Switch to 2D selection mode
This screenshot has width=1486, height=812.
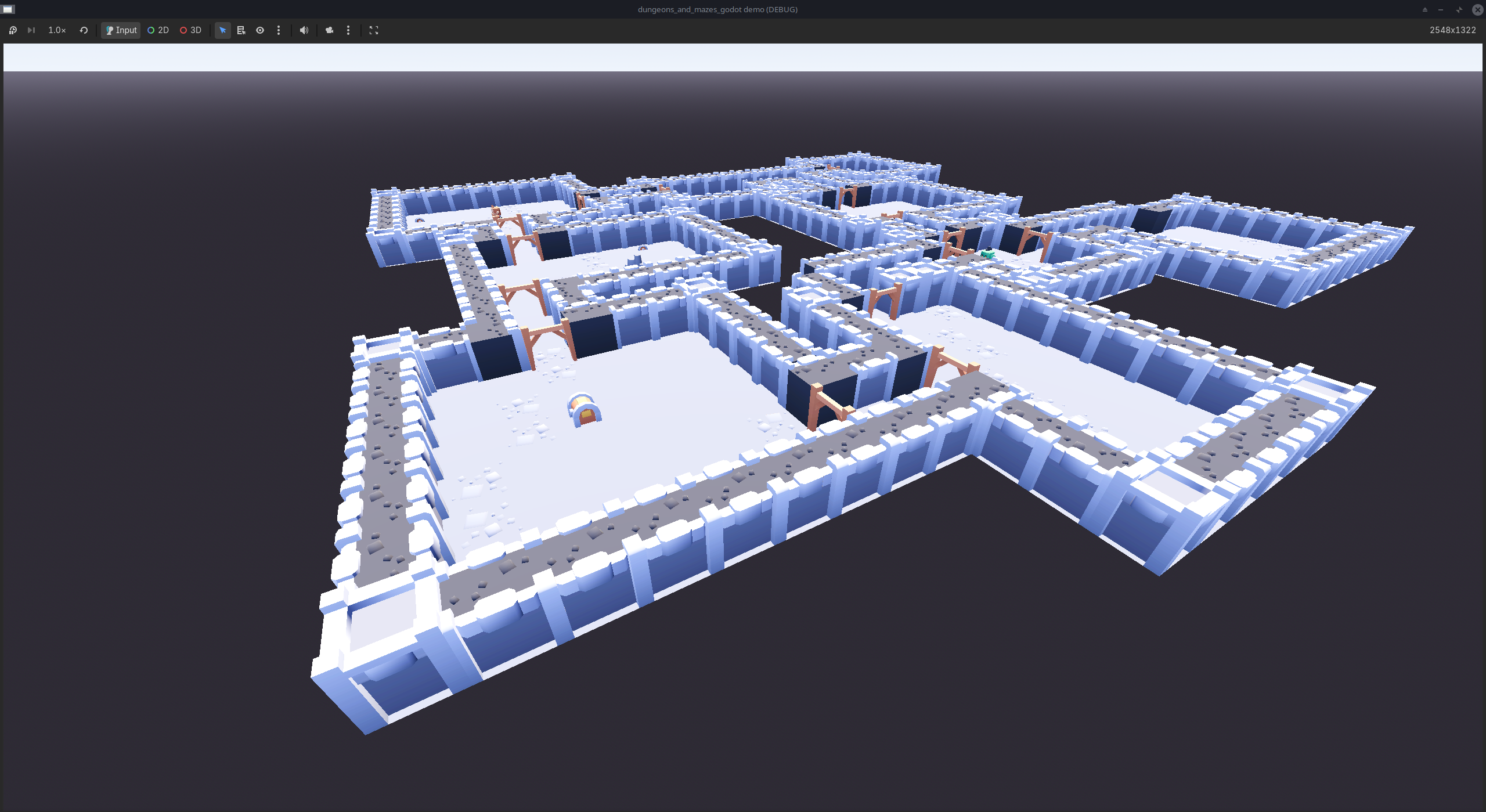pyautogui.click(x=157, y=30)
